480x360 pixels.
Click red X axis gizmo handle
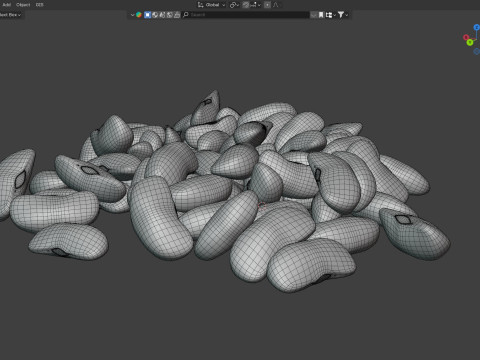[466, 37]
